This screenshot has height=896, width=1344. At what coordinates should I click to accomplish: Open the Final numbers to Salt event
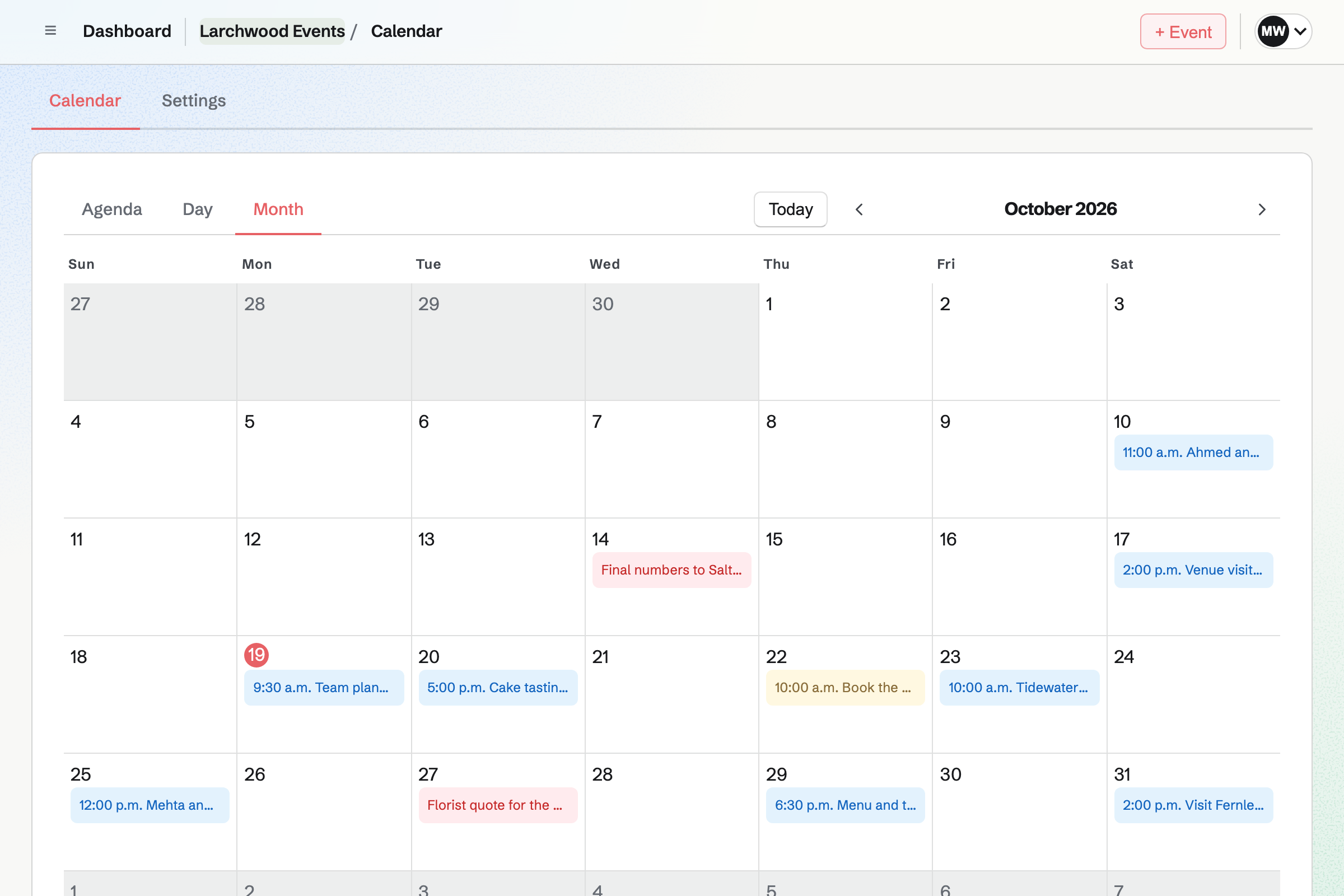point(671,570)
